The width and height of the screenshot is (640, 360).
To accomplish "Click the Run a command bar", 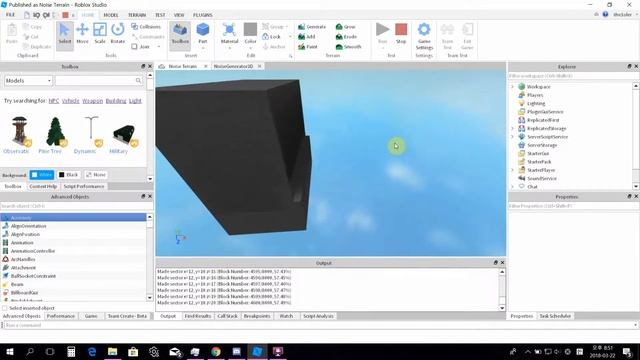I will 318,325.
